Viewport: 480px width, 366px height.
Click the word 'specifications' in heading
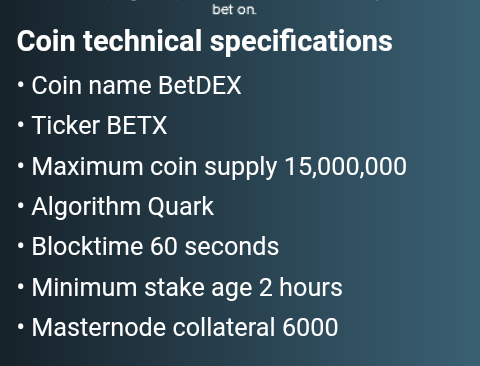point(301,41)
